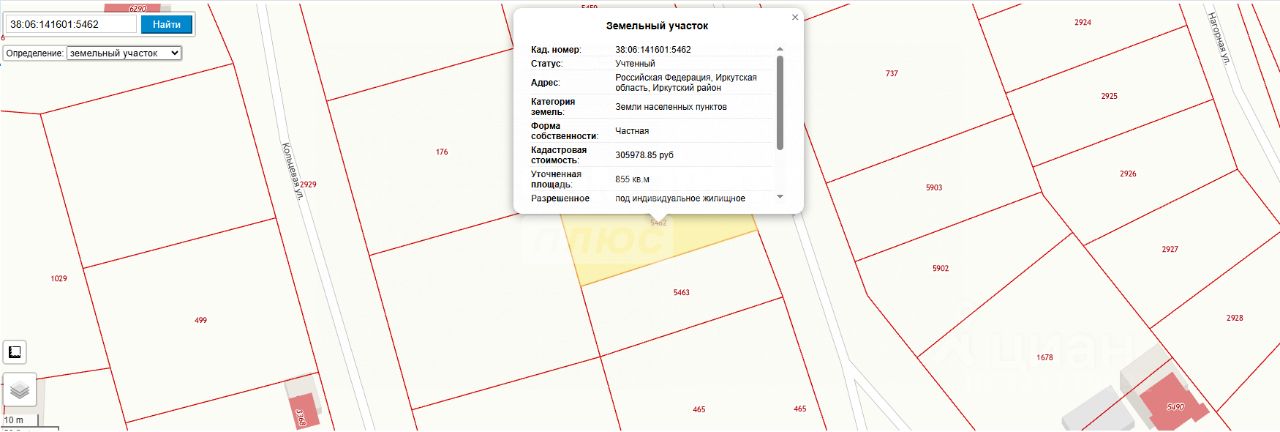Click the popup scrollbar thumb
This screenshot has width=1280, height=432.
point(780,102)
